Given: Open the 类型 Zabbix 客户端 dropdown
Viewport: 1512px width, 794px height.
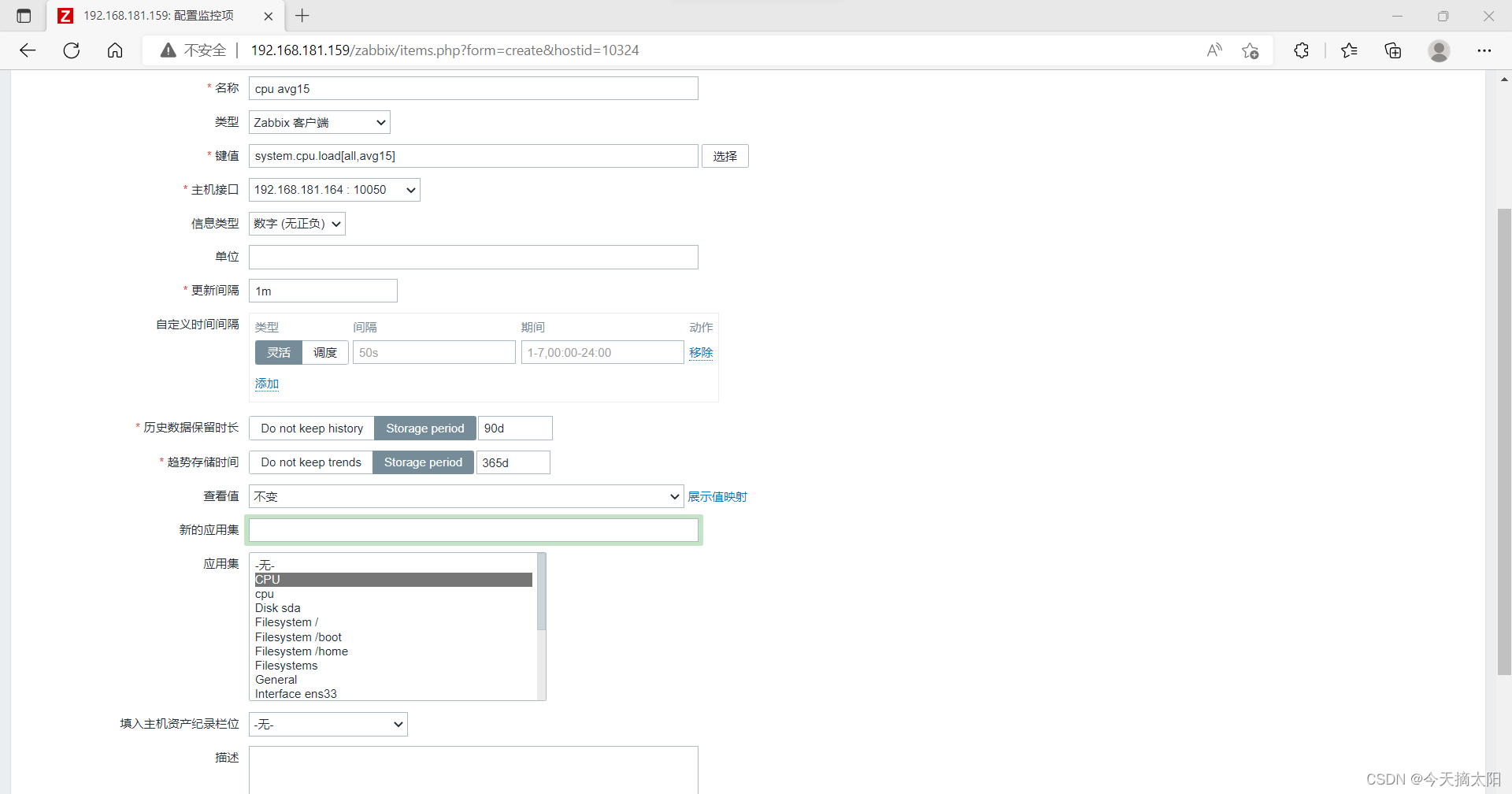Looking at the screenshot, I should click(x=320, y=122).
